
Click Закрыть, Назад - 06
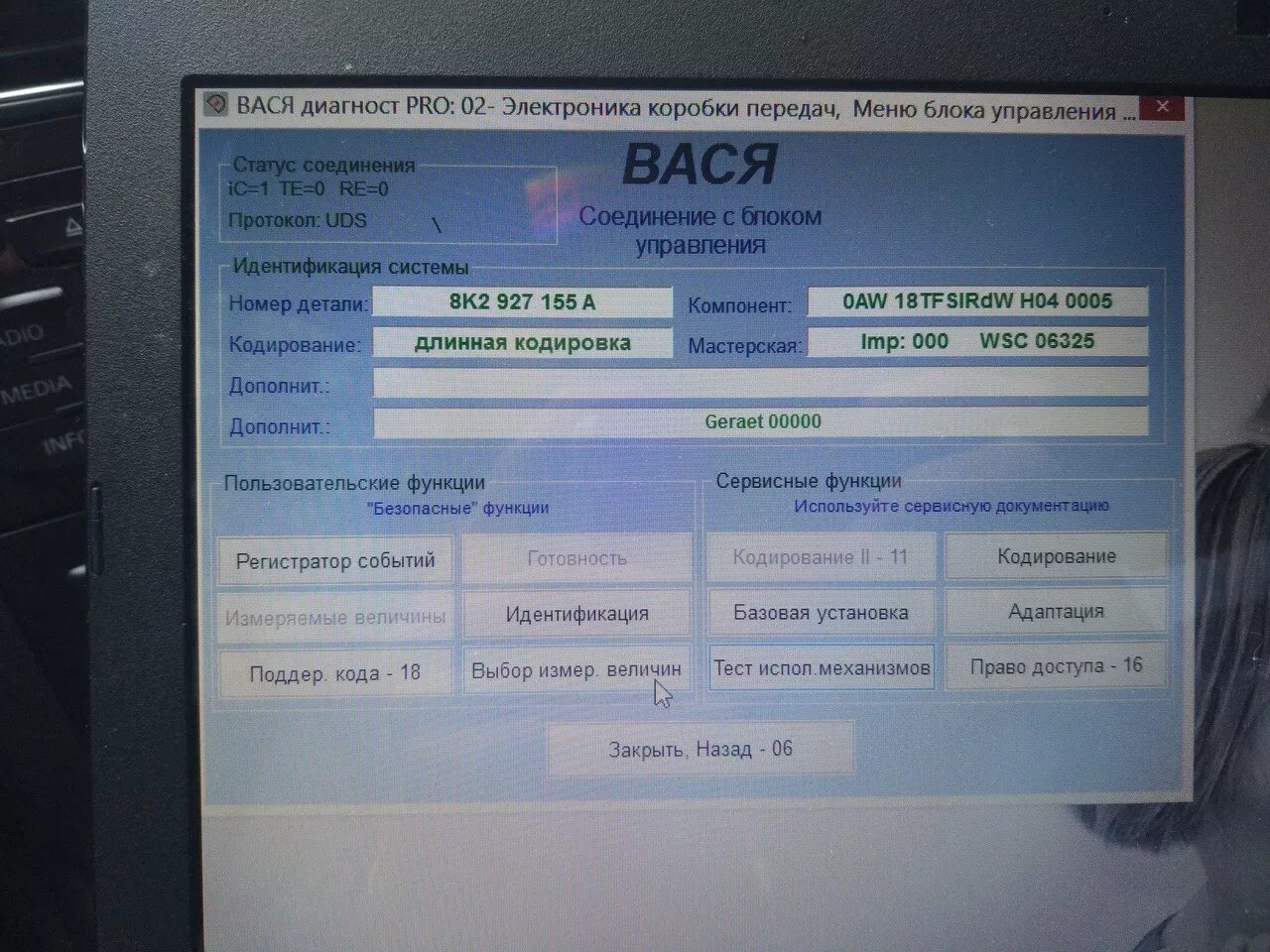click(700, 749)
